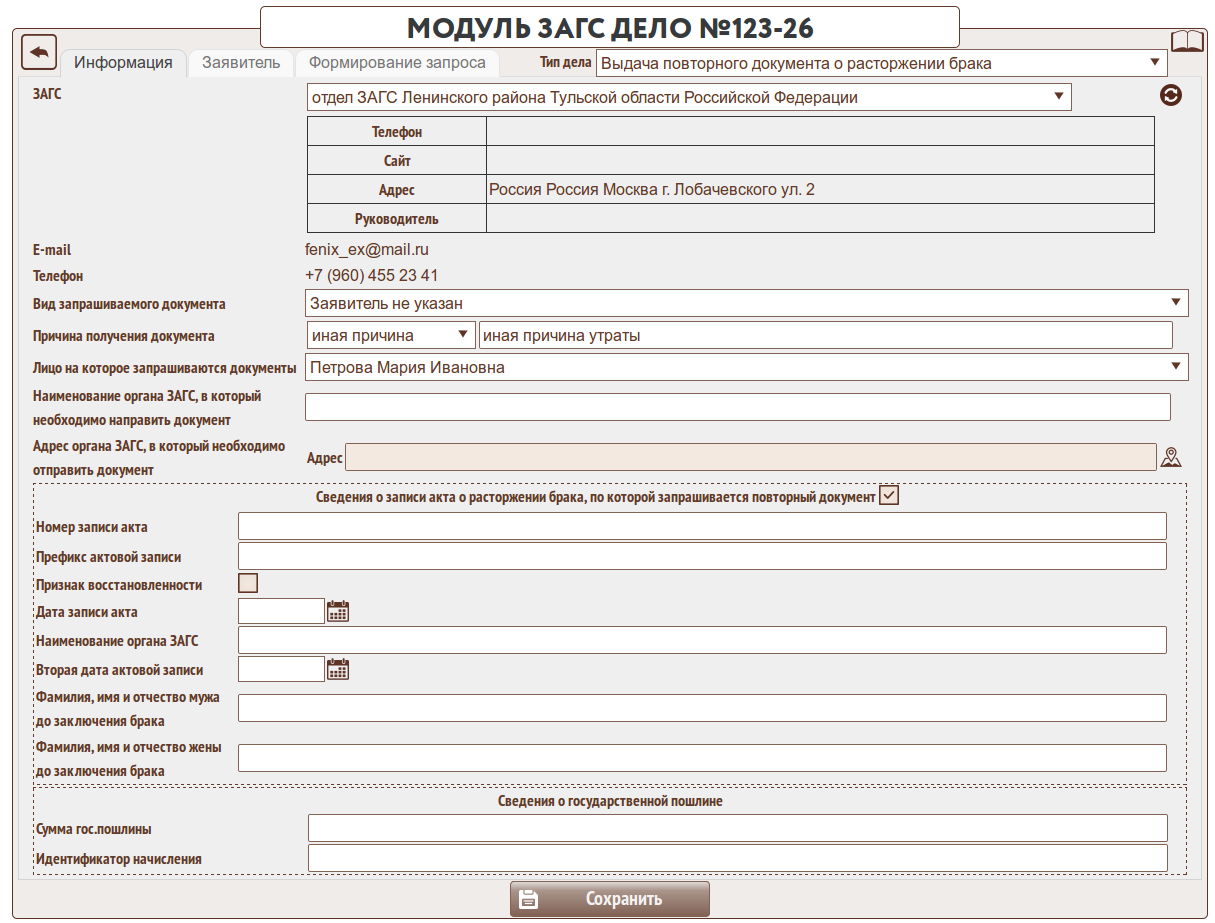Click the back arrow button
Screen dimensions: 1215x923
pos(38,52)
